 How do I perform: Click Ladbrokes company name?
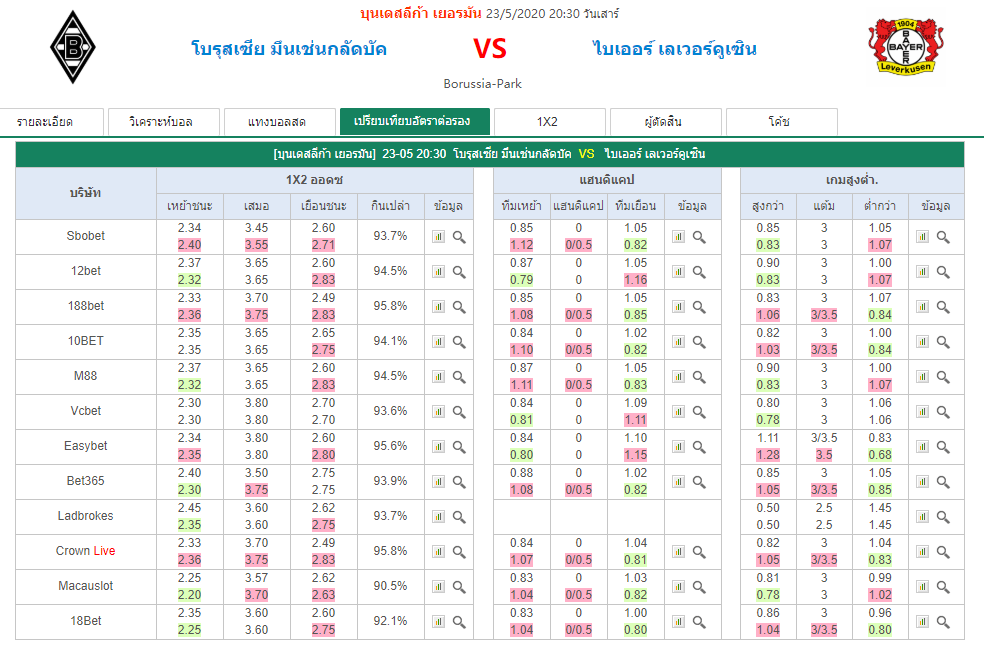(85, 516)
